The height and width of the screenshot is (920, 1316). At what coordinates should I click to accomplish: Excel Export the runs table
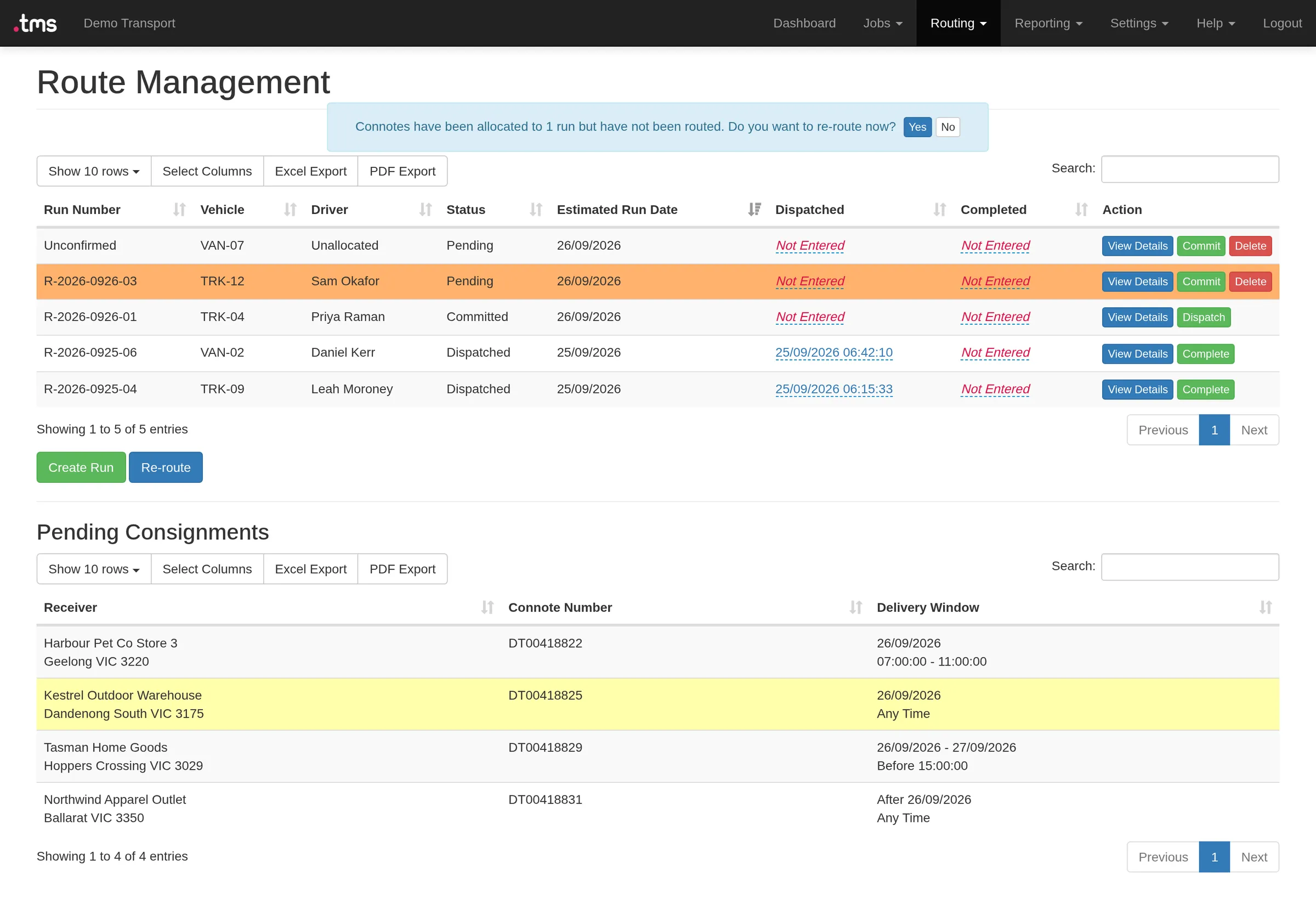(311, 172)
